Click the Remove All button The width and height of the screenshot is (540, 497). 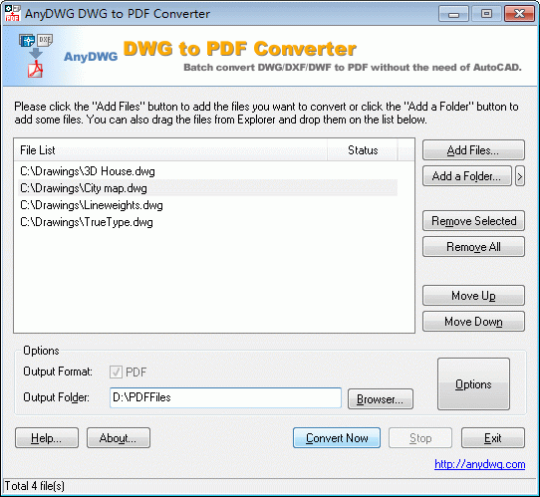tap(473, 247)
